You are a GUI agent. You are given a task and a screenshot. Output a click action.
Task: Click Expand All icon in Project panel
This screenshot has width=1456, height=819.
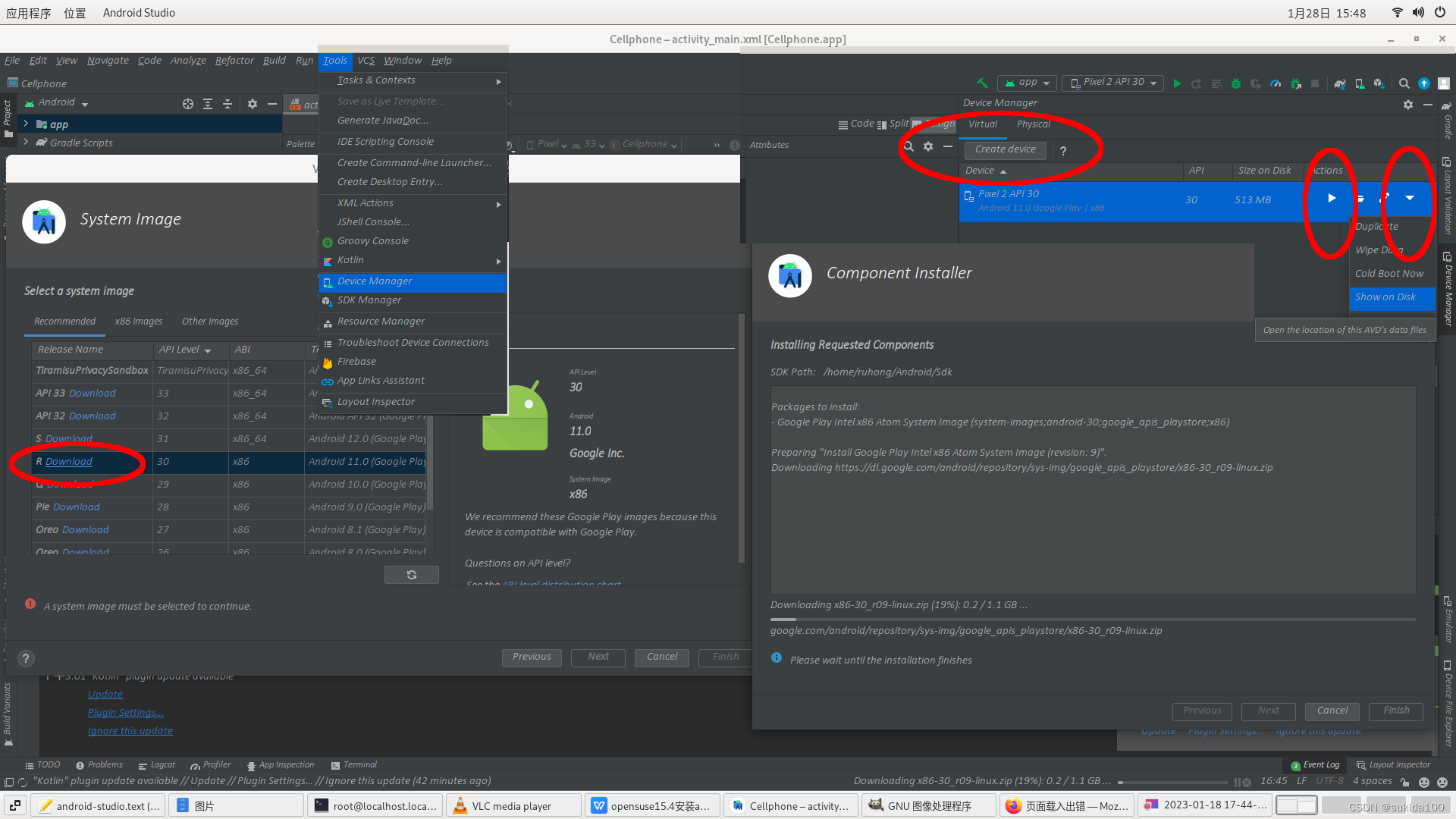[x=208, y=104]
